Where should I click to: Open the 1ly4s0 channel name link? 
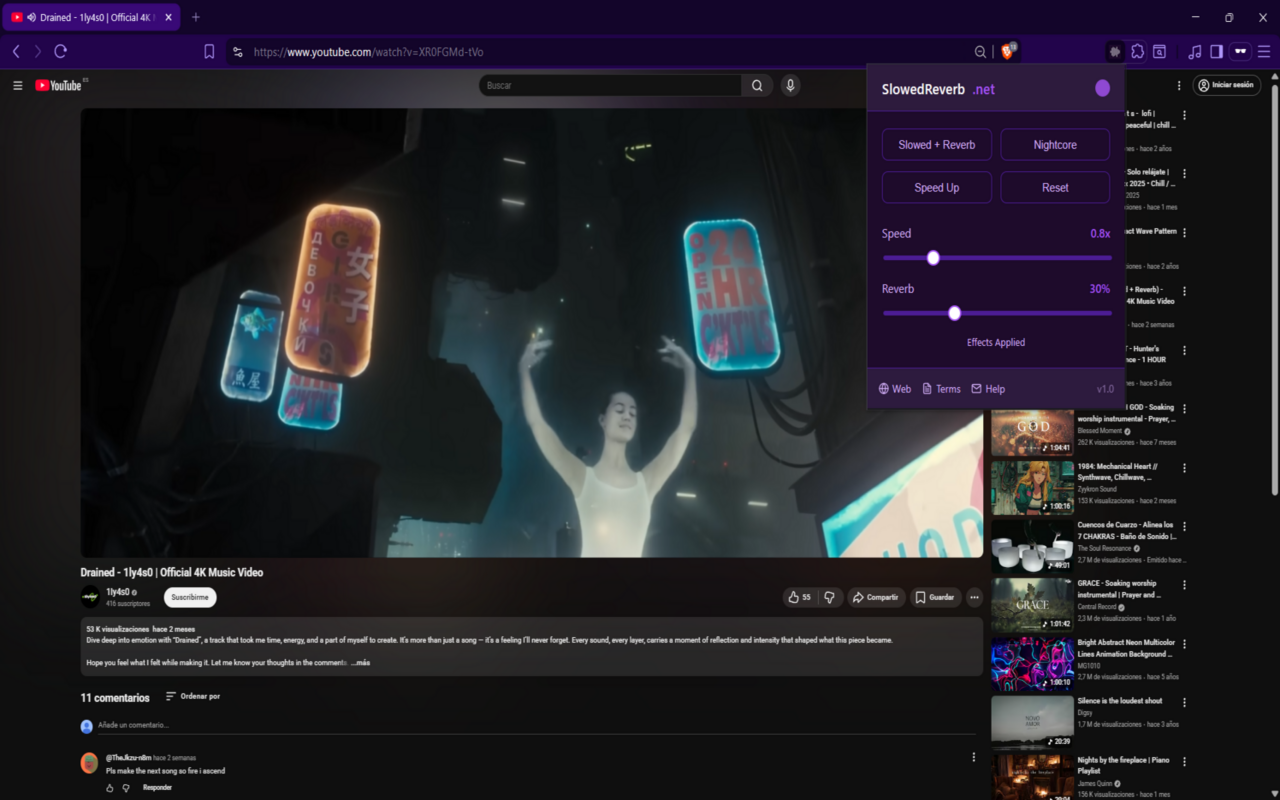pos(118,592)
